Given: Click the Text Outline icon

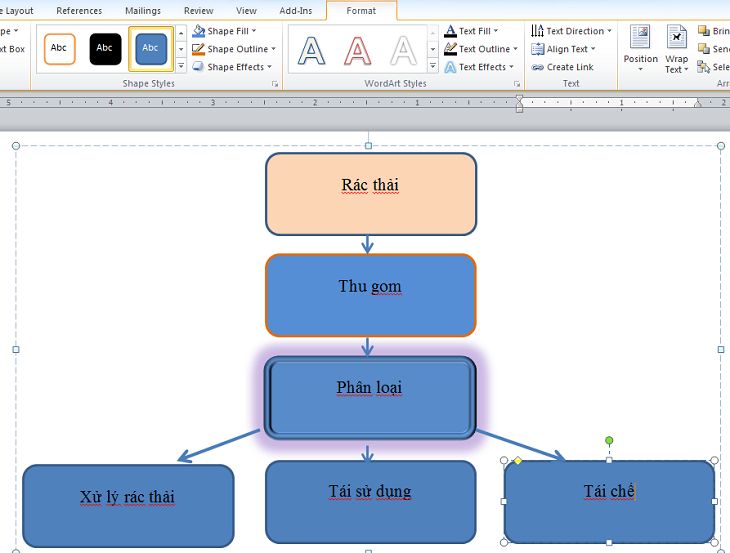Looking at the screenshot, I should point(450,49).
